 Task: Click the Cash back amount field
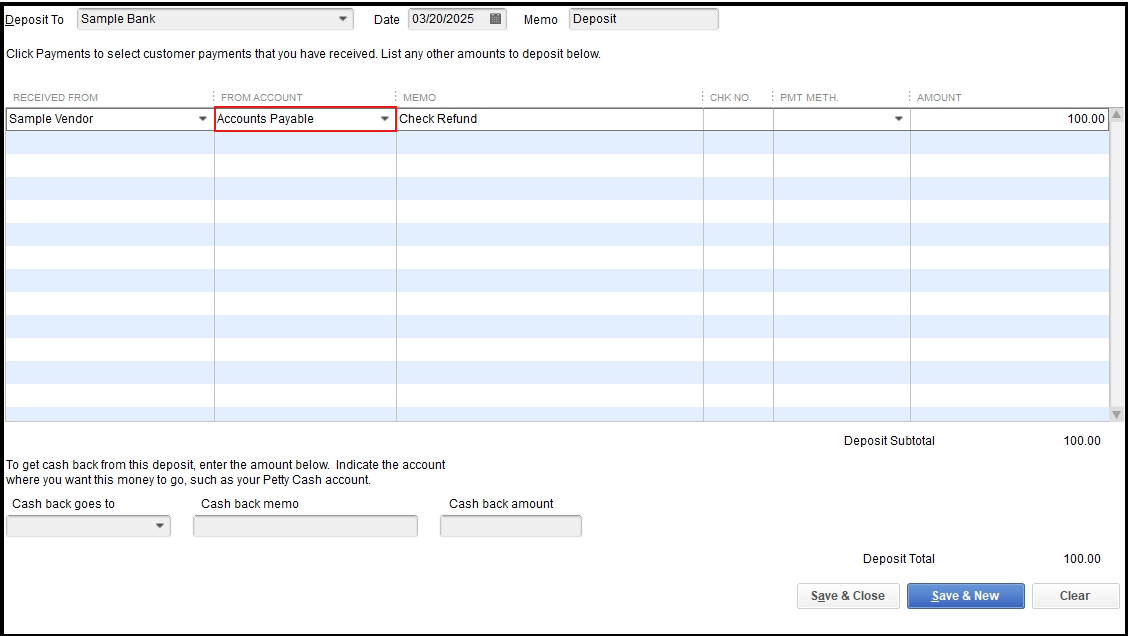pyautogui.click(x=510, y=526)
